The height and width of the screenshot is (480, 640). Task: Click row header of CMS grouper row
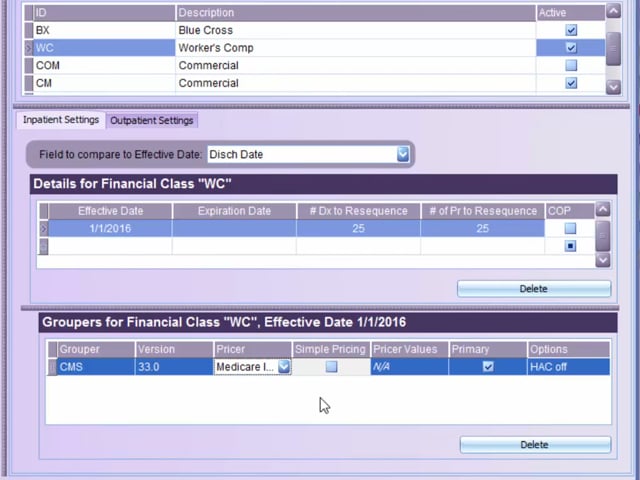click(52, 367)
